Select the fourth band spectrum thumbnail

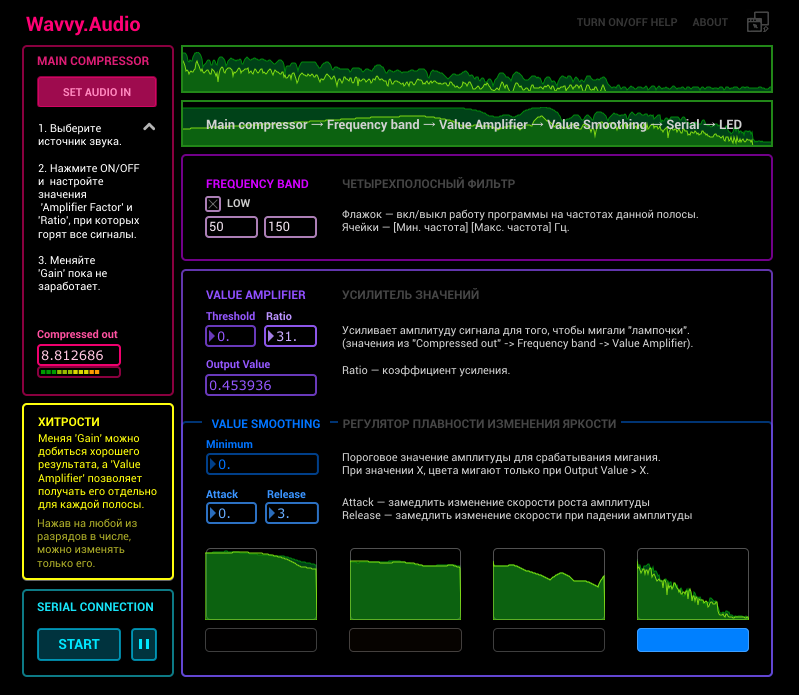tap(693, 584)
